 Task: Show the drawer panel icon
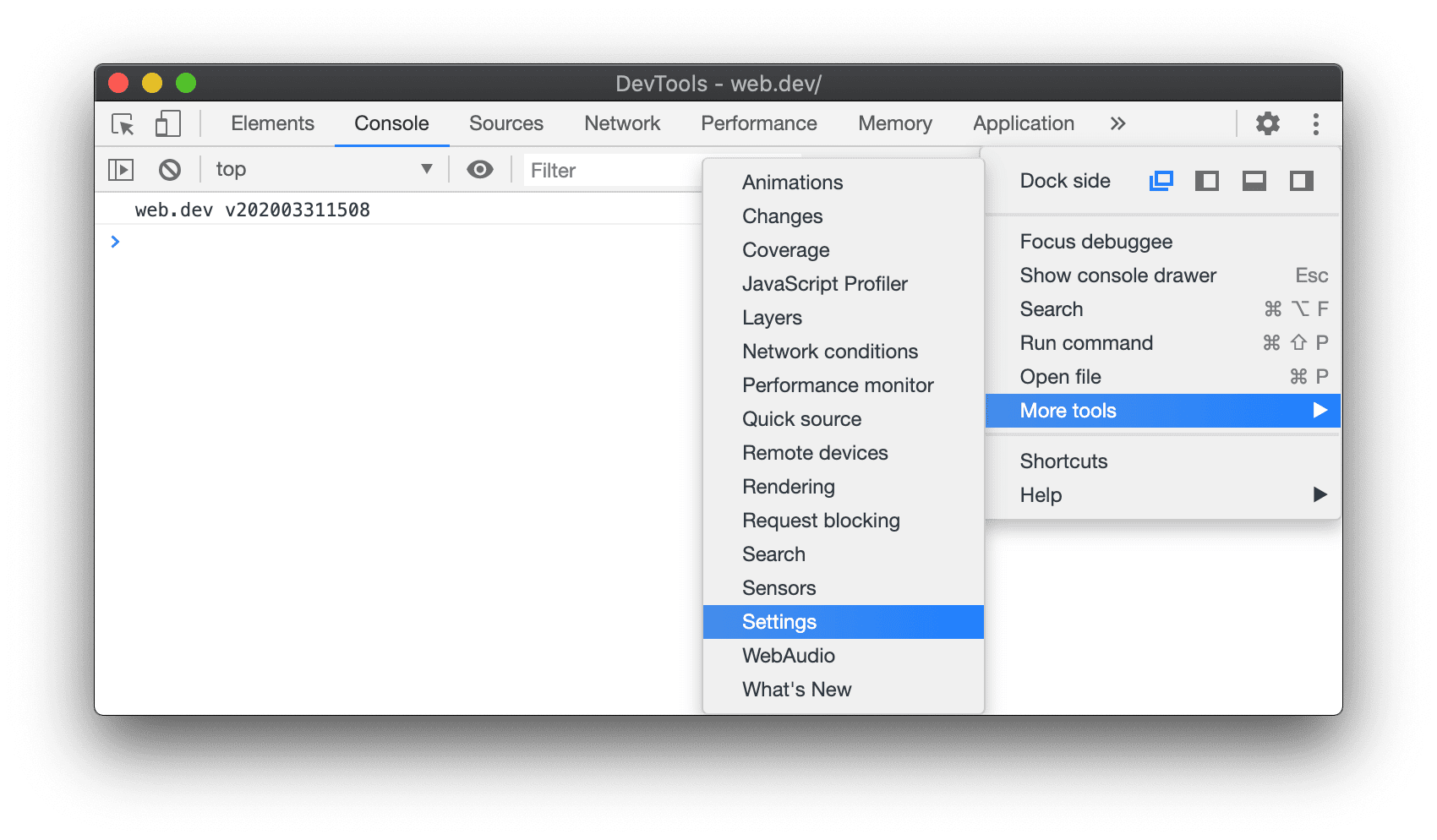click(x=120, y=169)
